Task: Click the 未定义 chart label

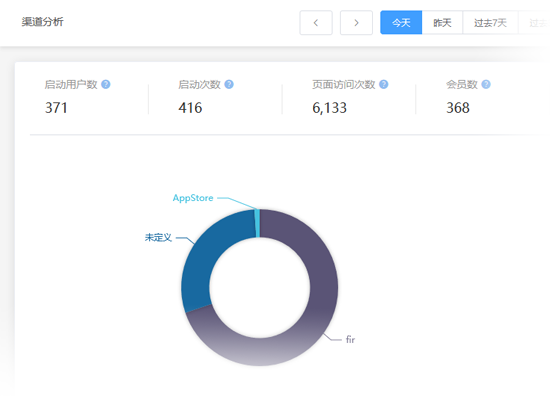Action: coord(158,238)
